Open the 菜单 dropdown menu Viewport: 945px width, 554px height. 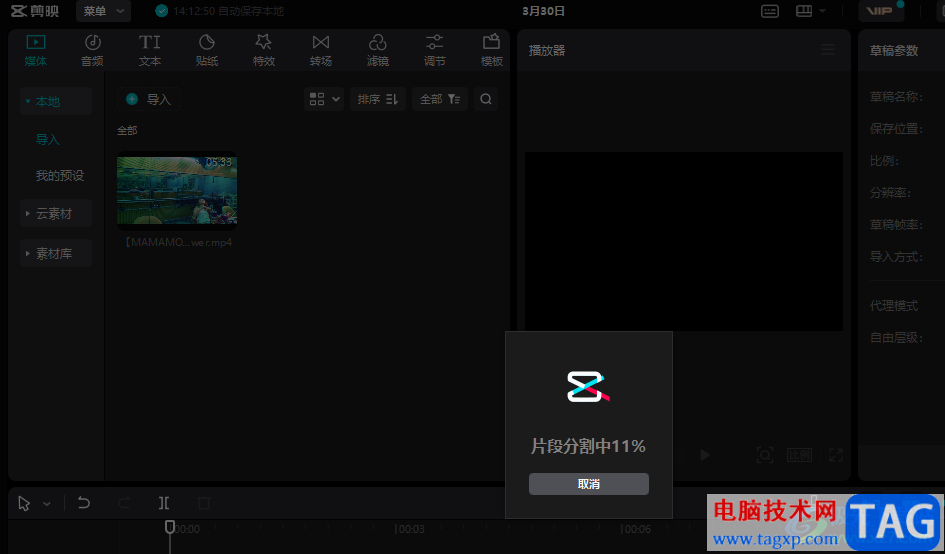[103, 11]
